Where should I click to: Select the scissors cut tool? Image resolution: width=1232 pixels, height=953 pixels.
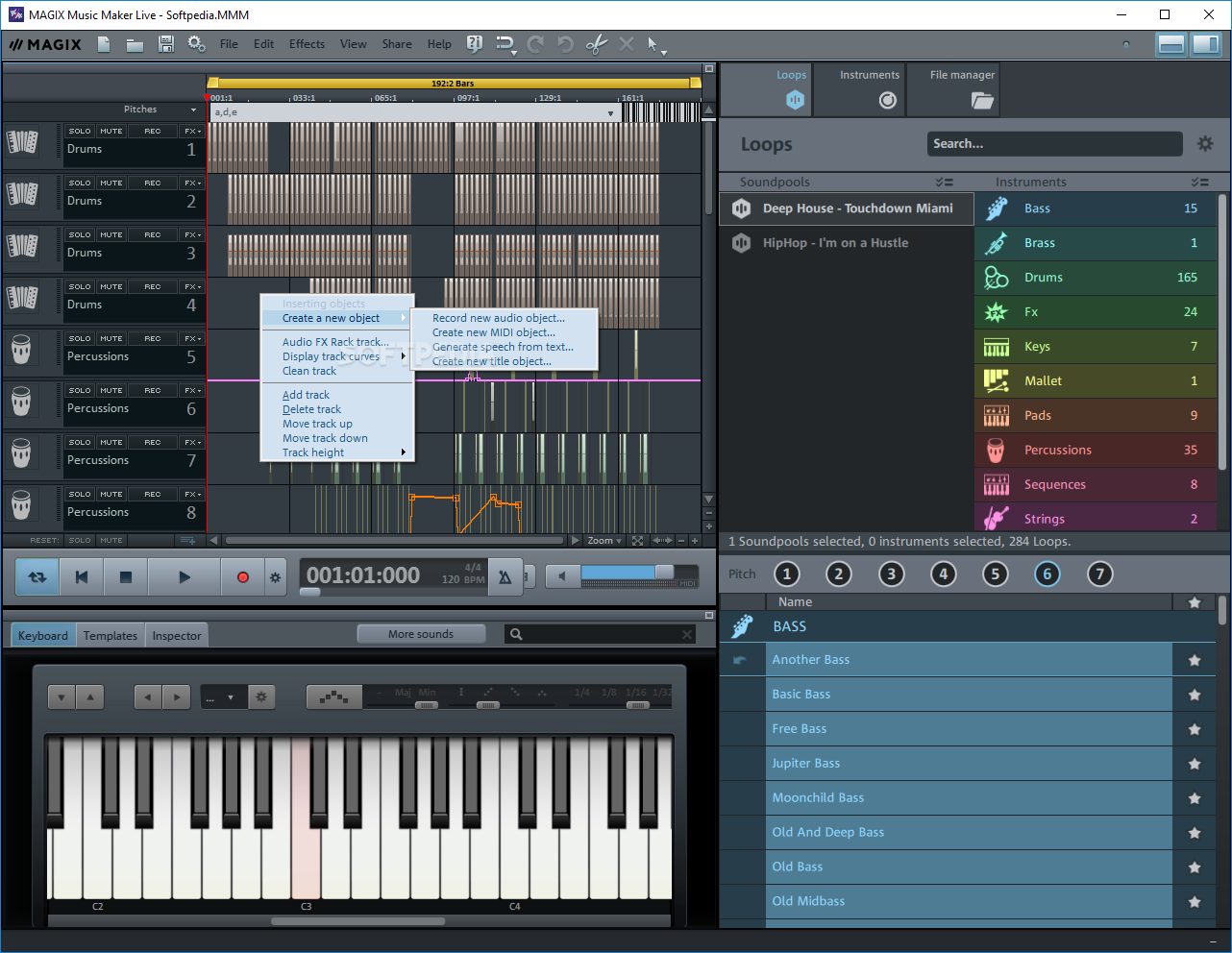(x=596, y=44)
